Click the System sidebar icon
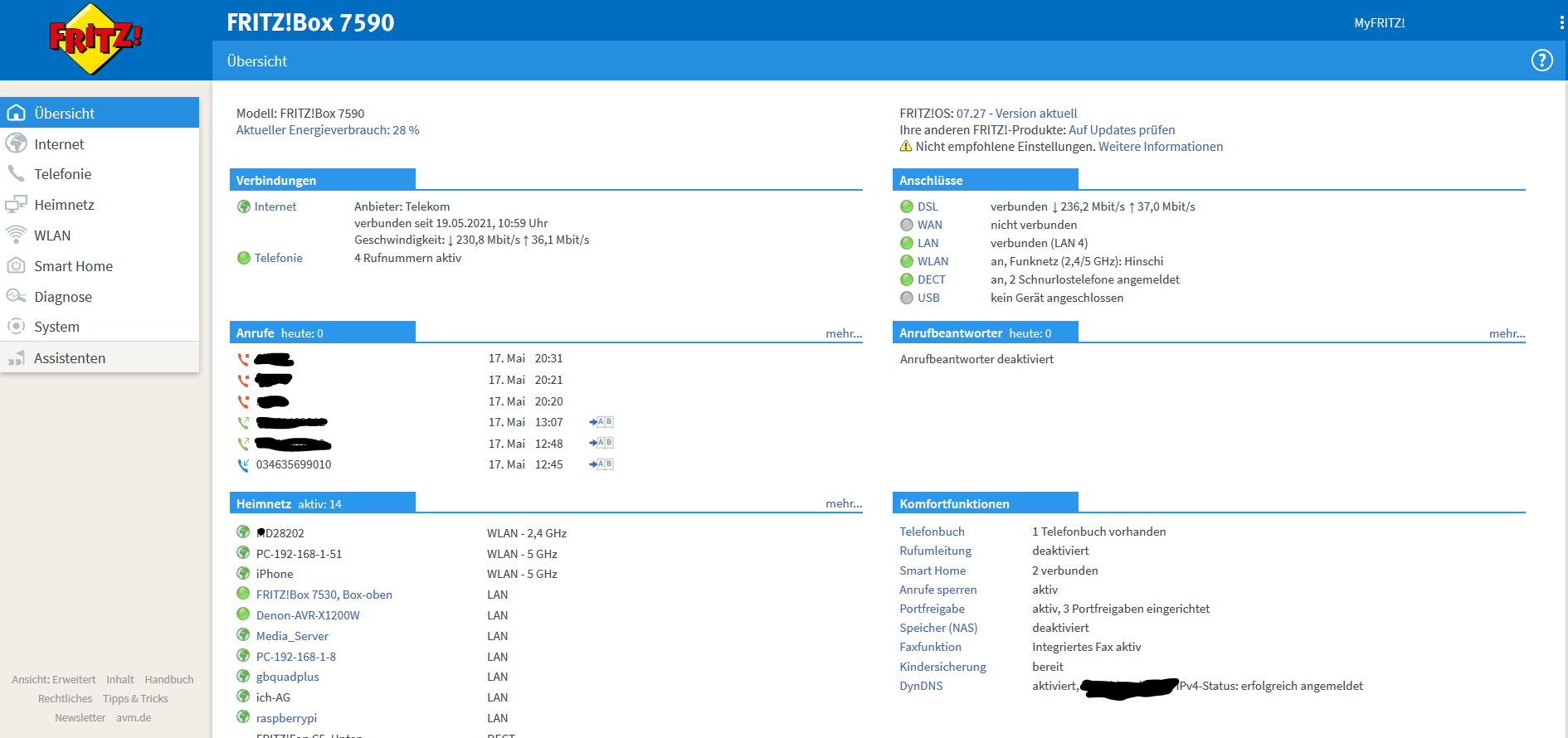The height and width of the screenshot is (738, 1568). [16, 327]
